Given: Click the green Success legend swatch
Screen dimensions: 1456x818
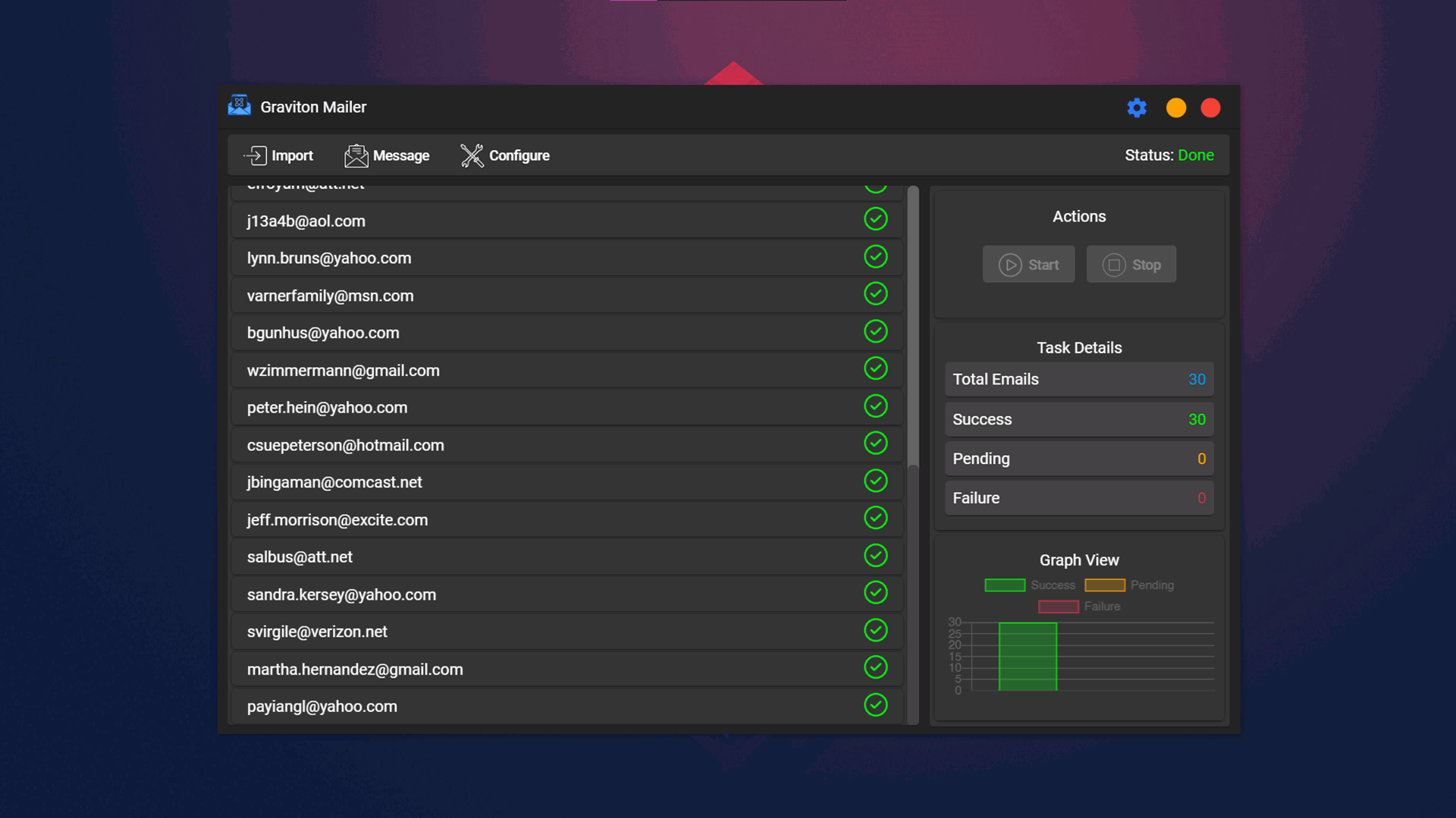Looking at the screenshot, I should point(1005,585).
